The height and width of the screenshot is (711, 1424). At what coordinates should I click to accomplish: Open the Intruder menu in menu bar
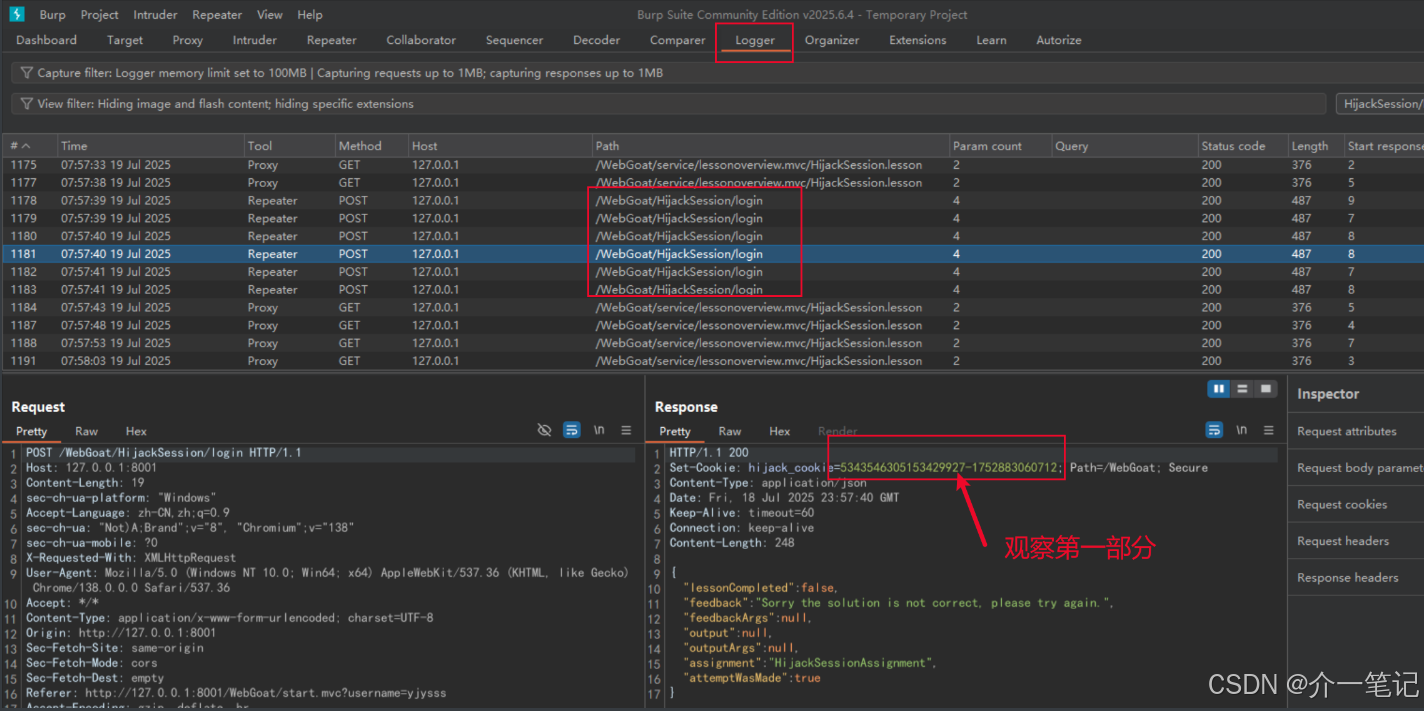click(x=155, y=15)
